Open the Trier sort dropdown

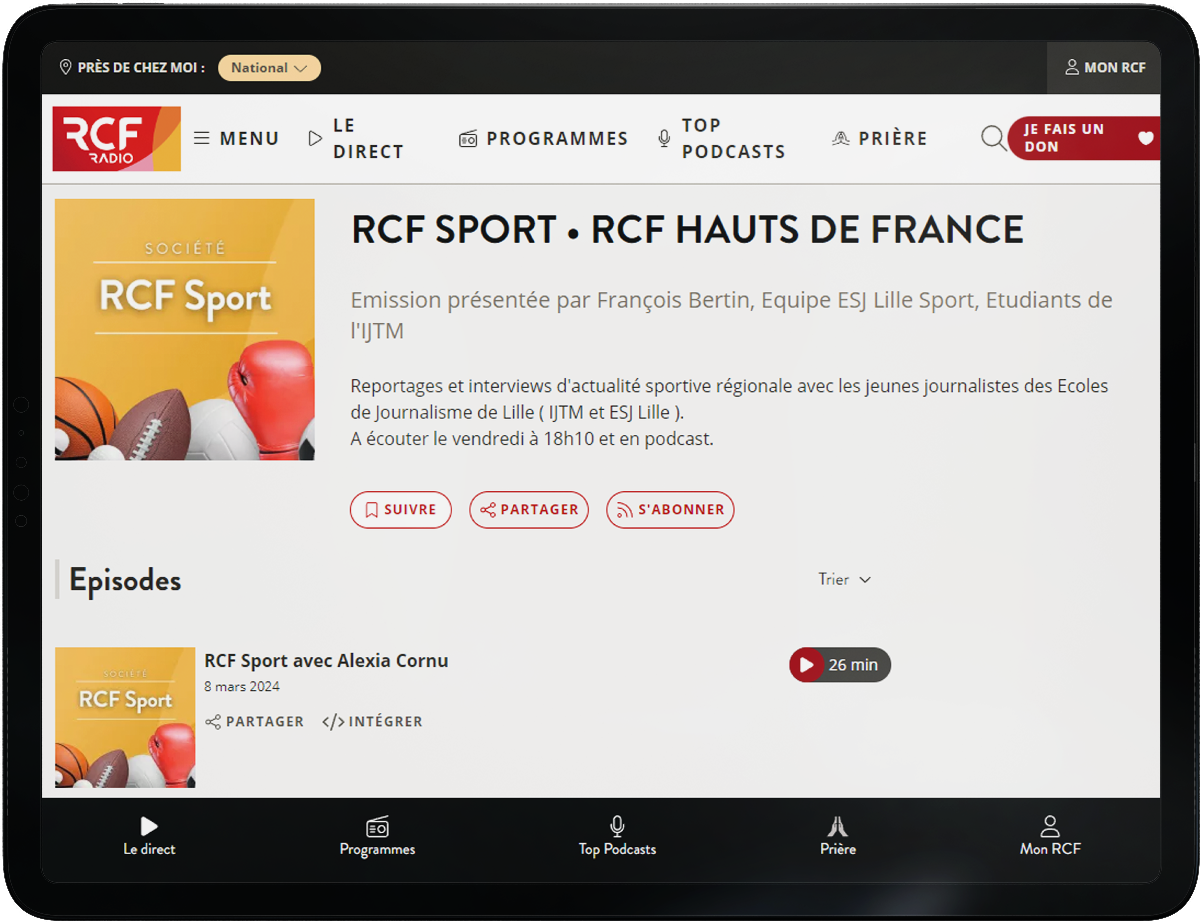point(845,580)
